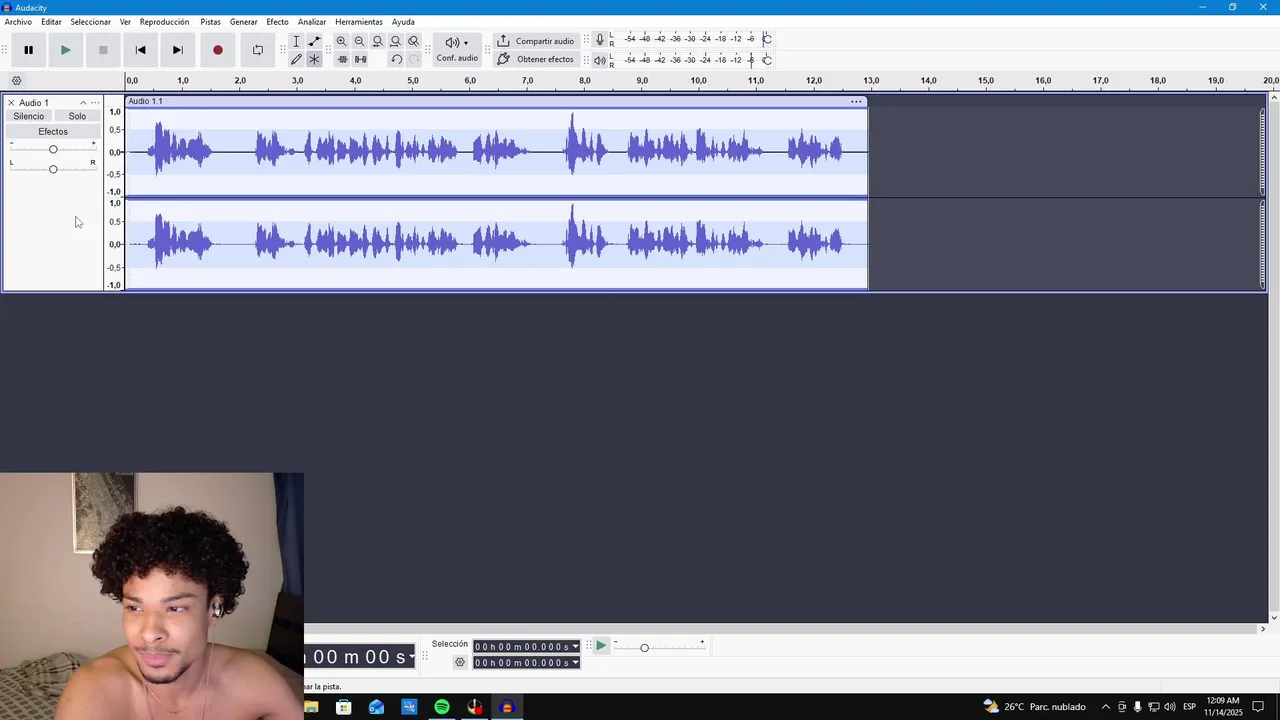
Task: Open Microsoft Store from the taskbar
Action: coord(343,707)
